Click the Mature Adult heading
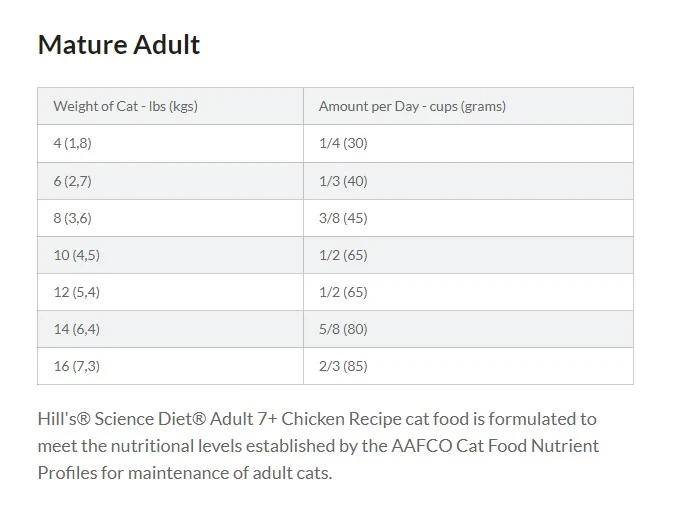Screen dimensions: 673x505 coord(119,45)
